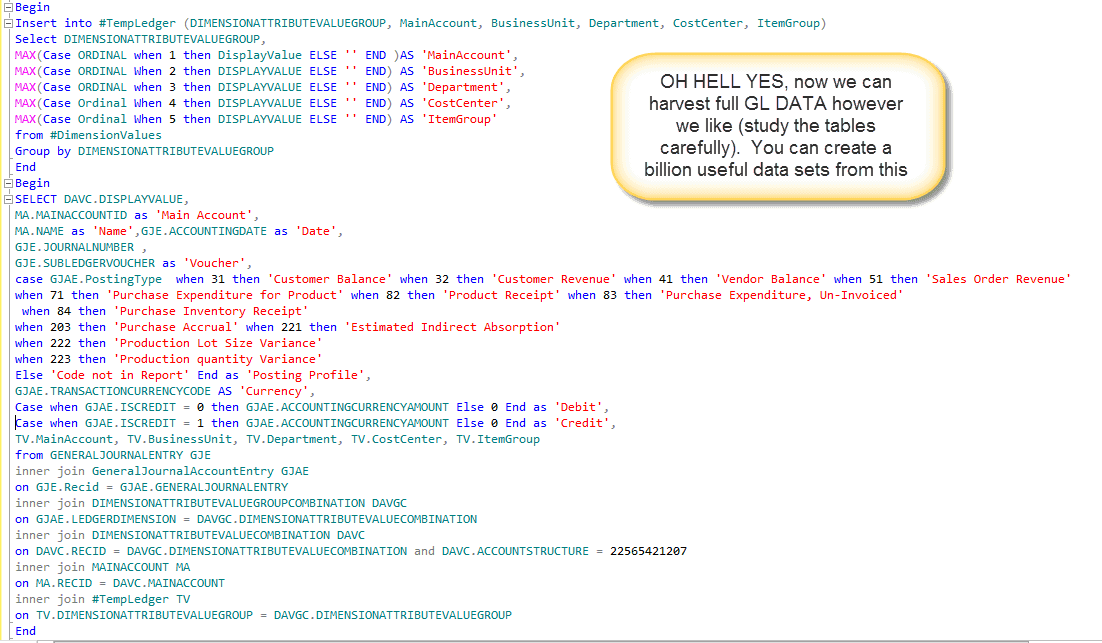
Task: Click the 'Posting Profile' alias string
Action: pyautogui.click(x=306, y=375)
